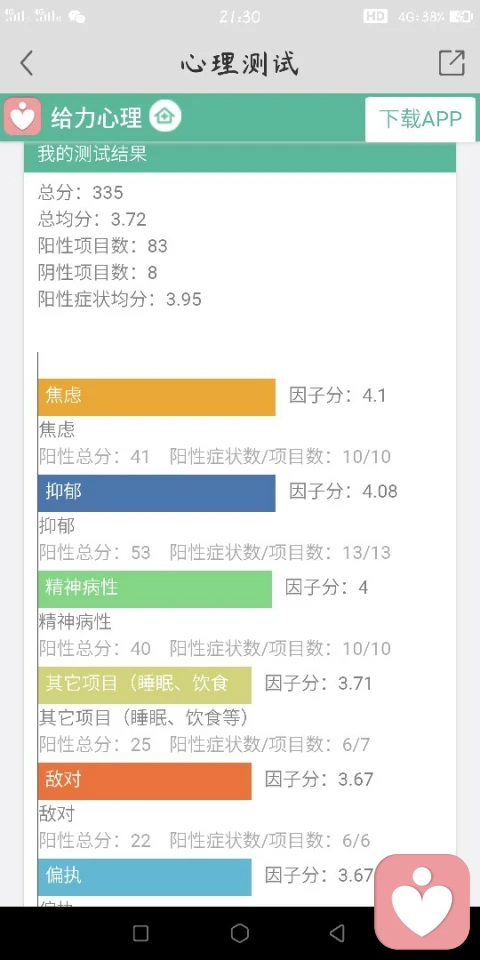Open the share icon at top right
Viewport: 480px width, 960px height.
pos(452,62)
